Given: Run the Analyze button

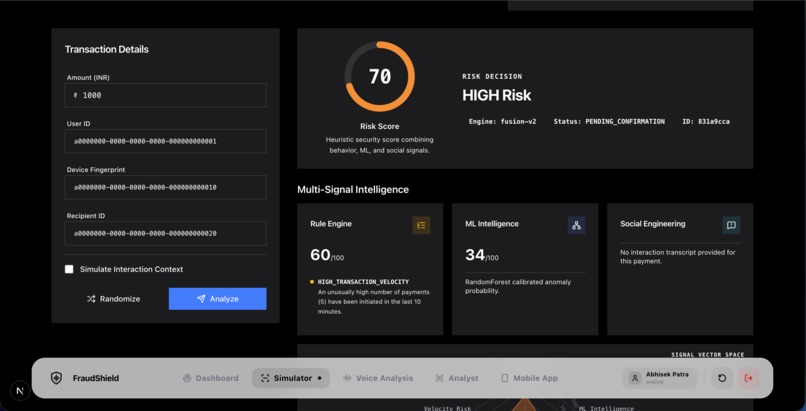Looking at the screenshot, I should (x=217, y=299).
